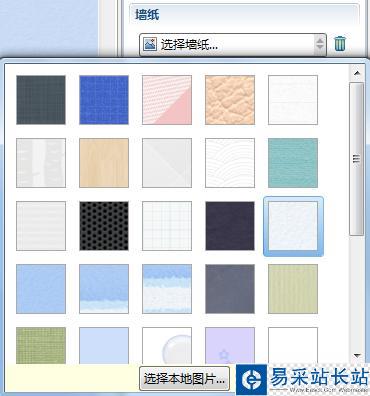Choose the olive vertical striped wallpaper
Screen dimensions: 370x396
pyautogui.click(x=293, y=289)
